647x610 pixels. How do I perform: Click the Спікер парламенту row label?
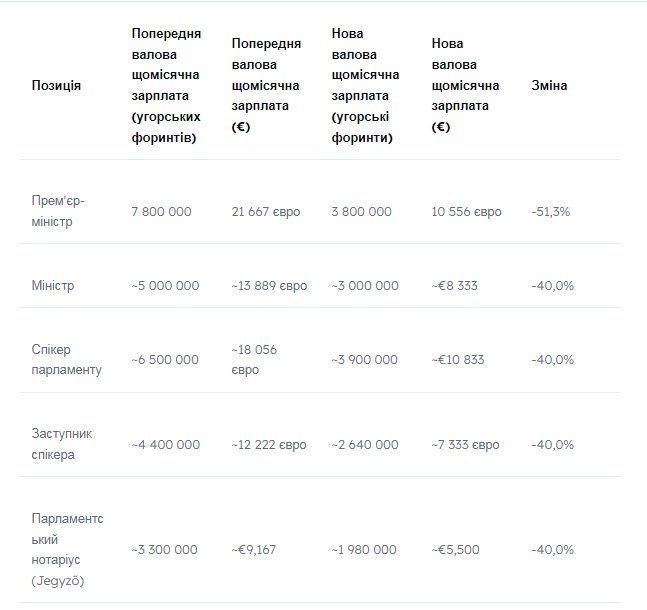point(66,359)
